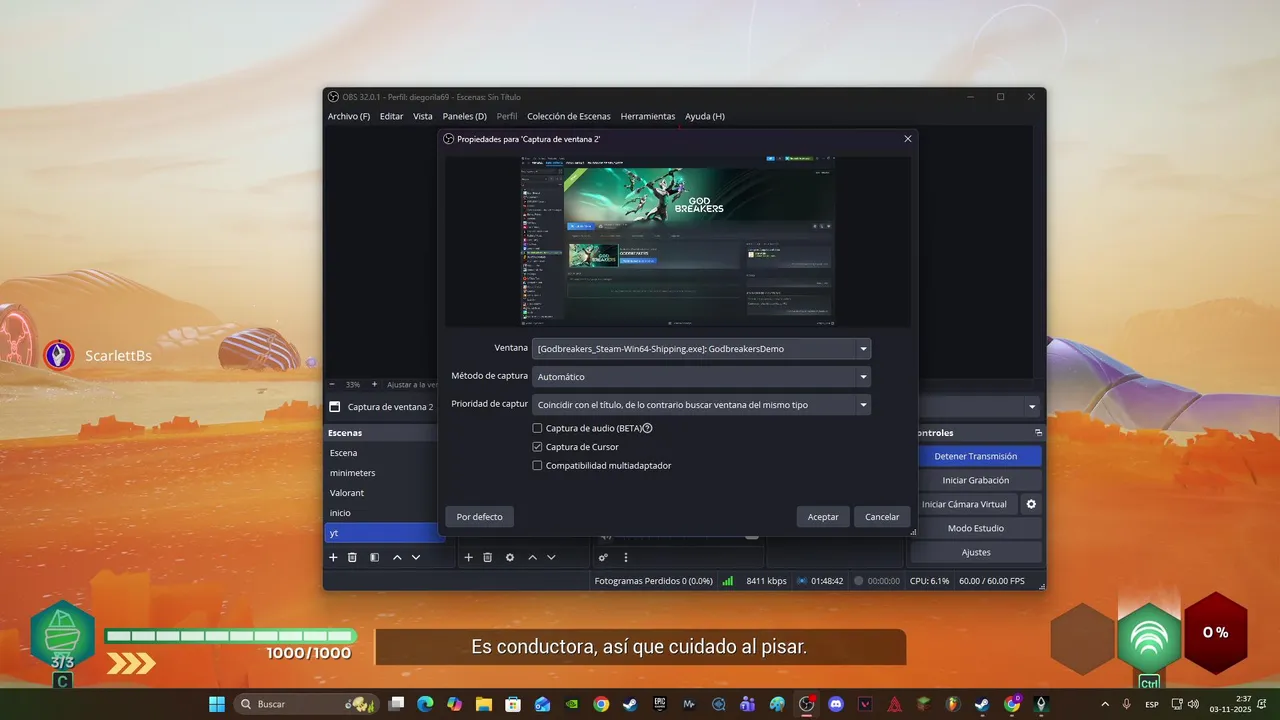Image resolution: width=1280 pixels, height=720 pixels.
Task: Enable Compatibilidad multiadaptador checkbox
Action: 537,466
